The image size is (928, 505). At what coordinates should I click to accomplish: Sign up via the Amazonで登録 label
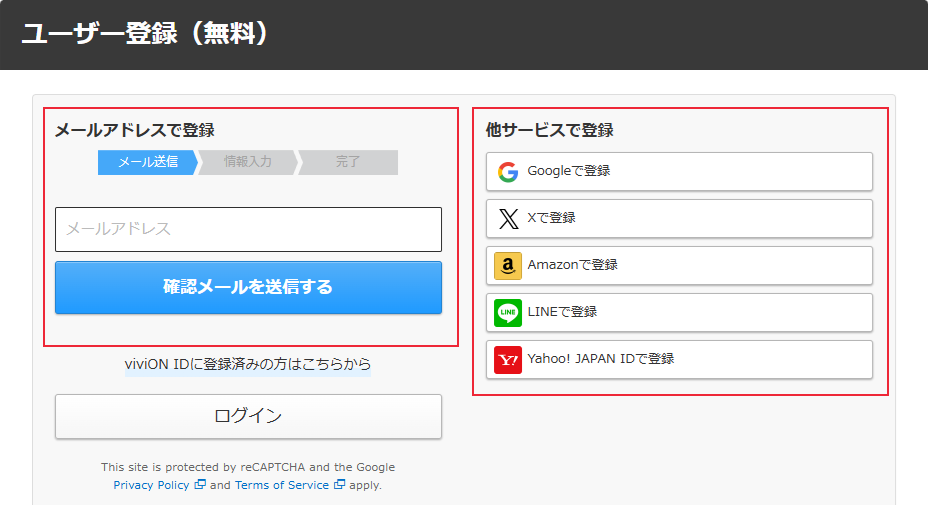(572, 265)
